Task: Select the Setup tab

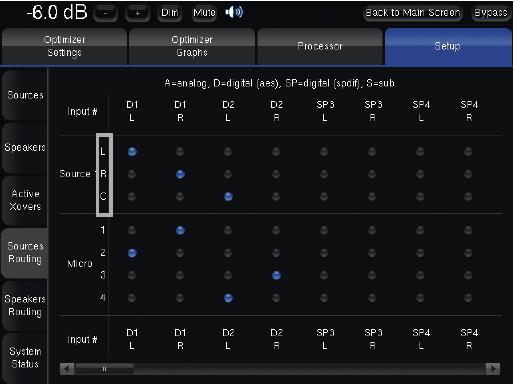Action: click(x=448, y=46)
